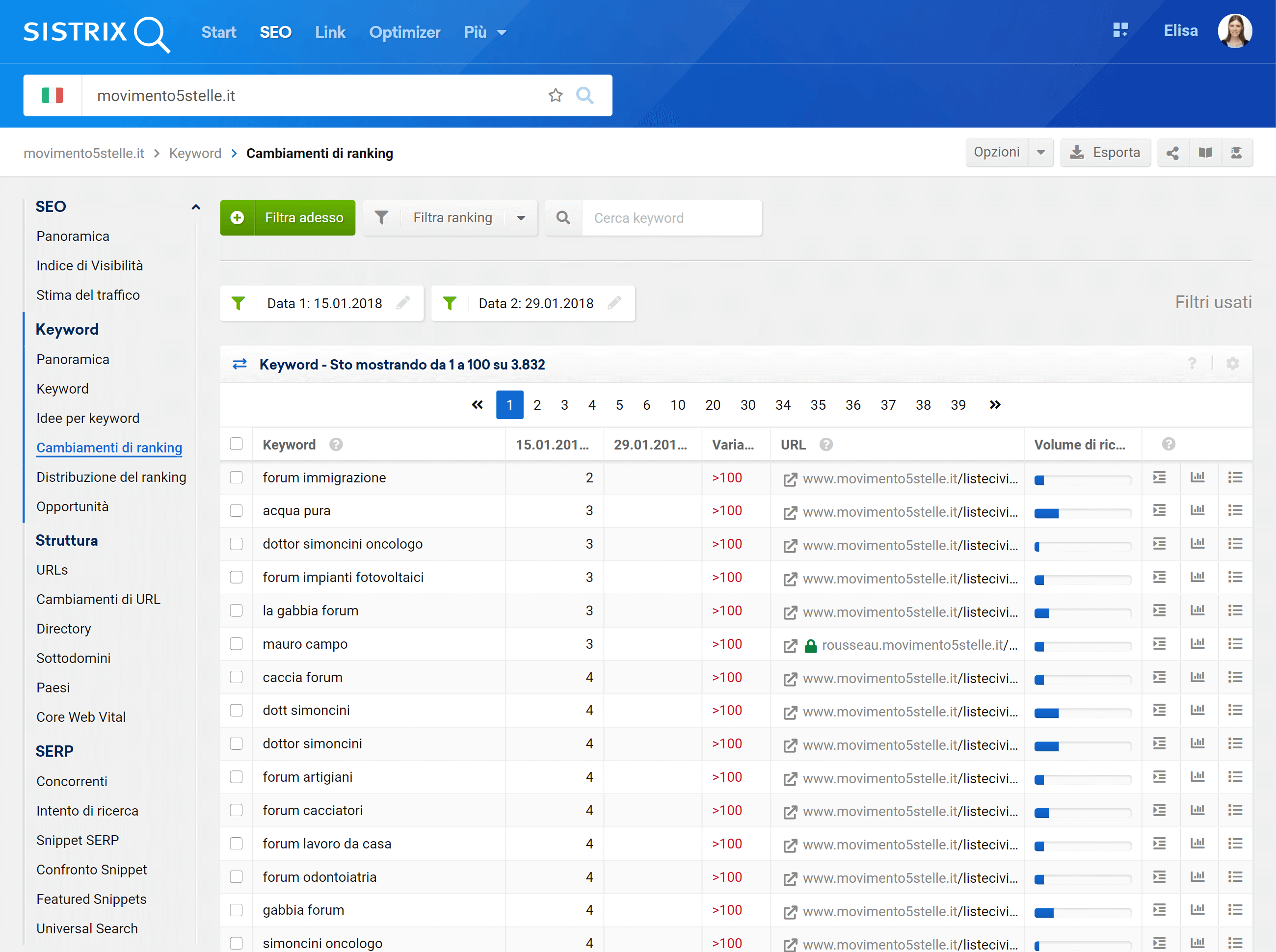Open bullet list icon for dottor simoncini oncologo
The image size is (1276, 952).
(x=1235, y=543)
